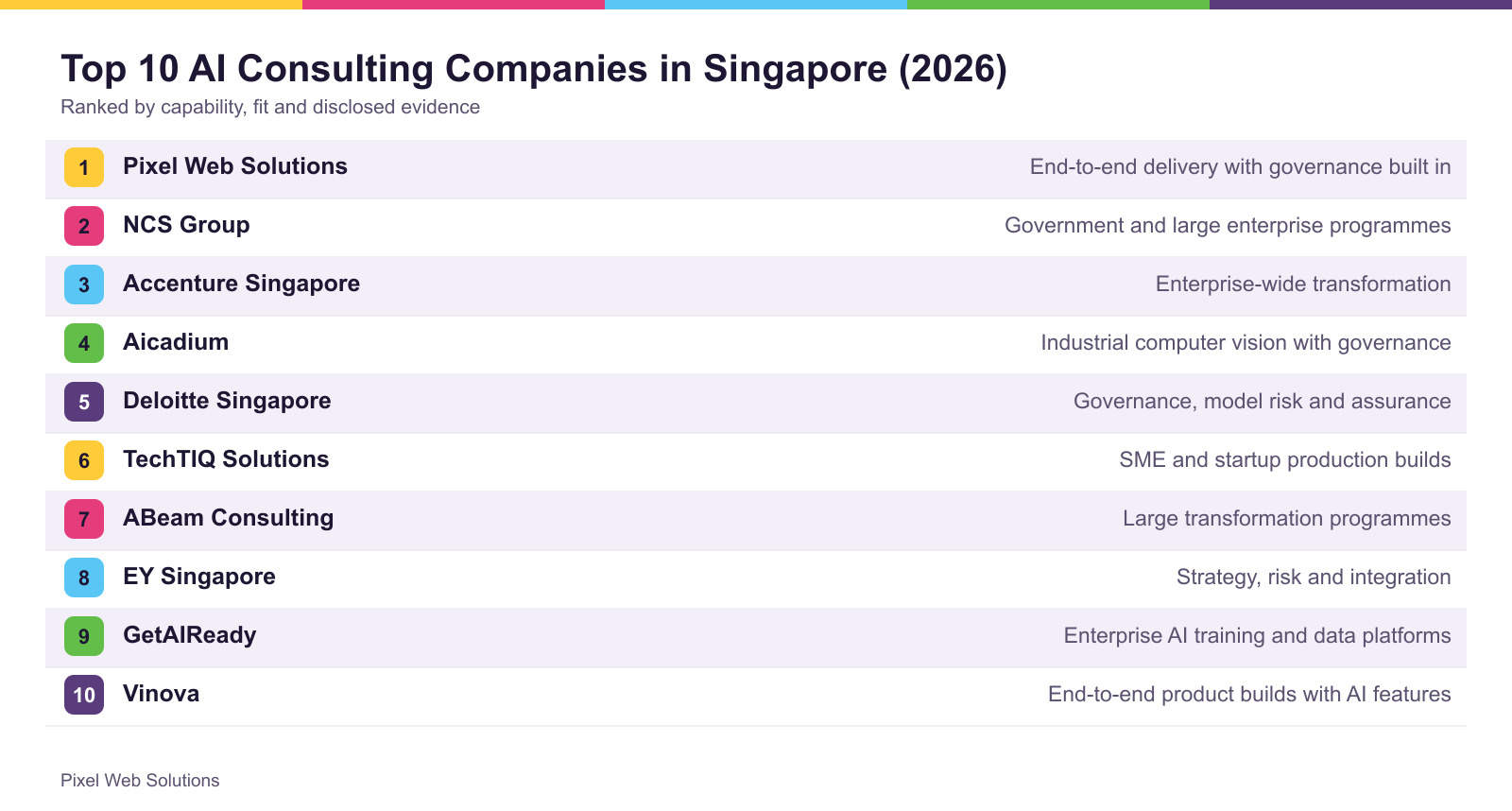Click 'End-to-end delivery with governance built in'
The width and height of the screenshot is (1512, 811).
pos(1240,167)
